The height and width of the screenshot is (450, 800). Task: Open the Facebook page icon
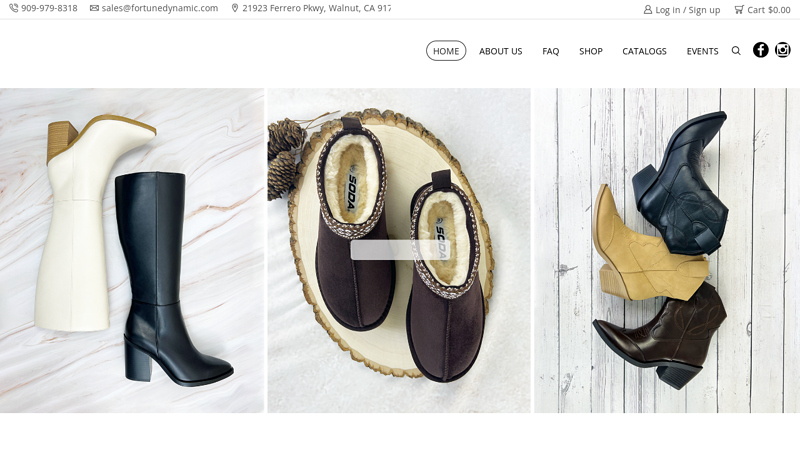761,50
